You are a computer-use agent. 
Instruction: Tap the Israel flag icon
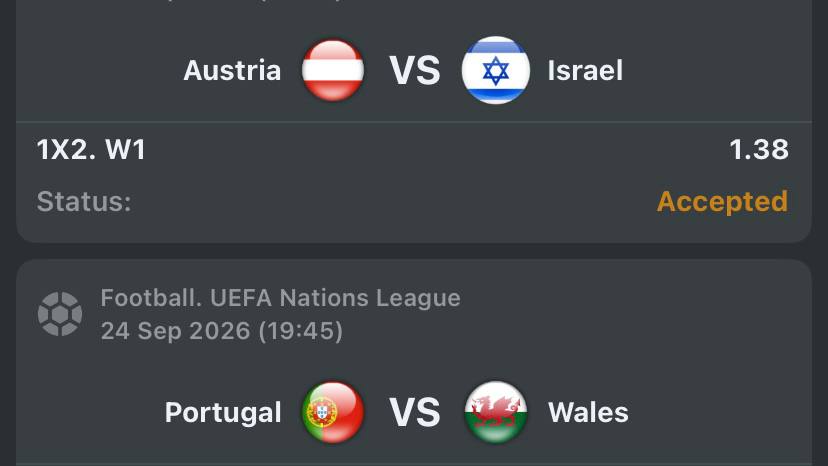pyautogui.click(x=495, y=70)
